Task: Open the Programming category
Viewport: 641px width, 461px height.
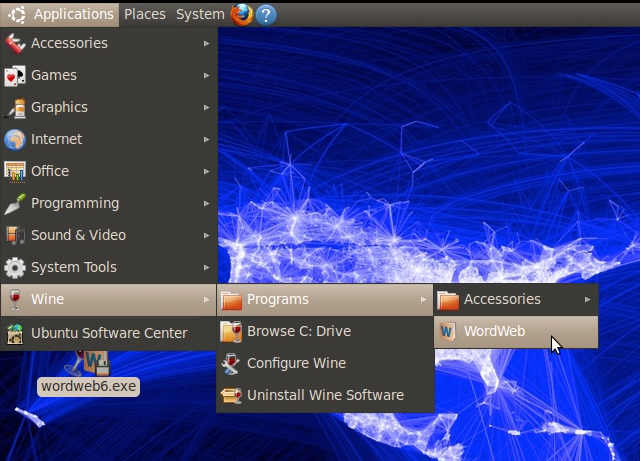Action: [108, 203]
